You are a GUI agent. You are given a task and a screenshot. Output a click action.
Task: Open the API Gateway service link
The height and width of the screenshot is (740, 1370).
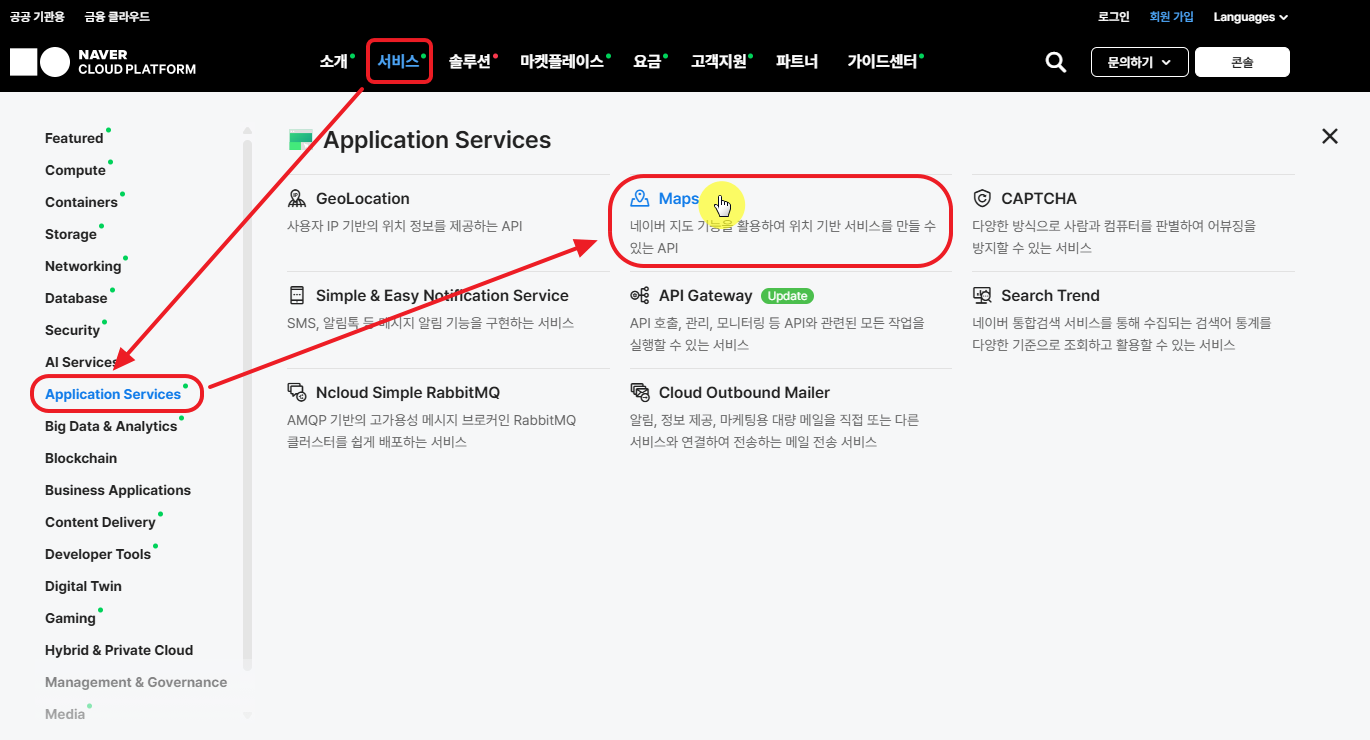click(x=705, y=295)
